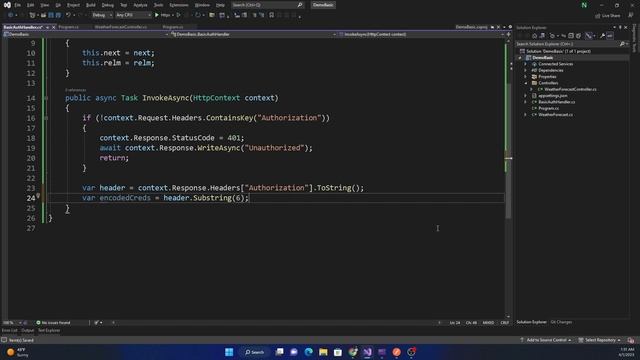The height and width of the screenshot is (360, 640).
Task: Open File Explorer from the taskbar
Action: [x=323, y=352]
